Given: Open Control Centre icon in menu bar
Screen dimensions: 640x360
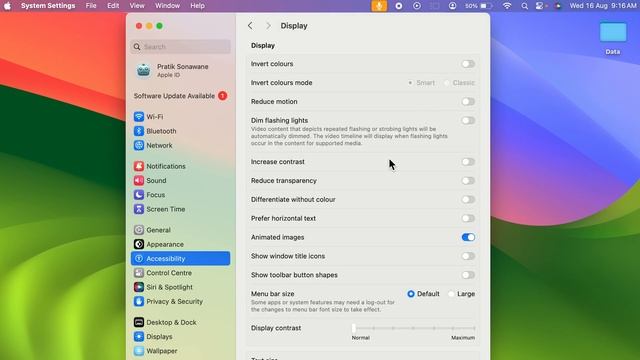Looking at the screenshot, I should click(540, 6).
